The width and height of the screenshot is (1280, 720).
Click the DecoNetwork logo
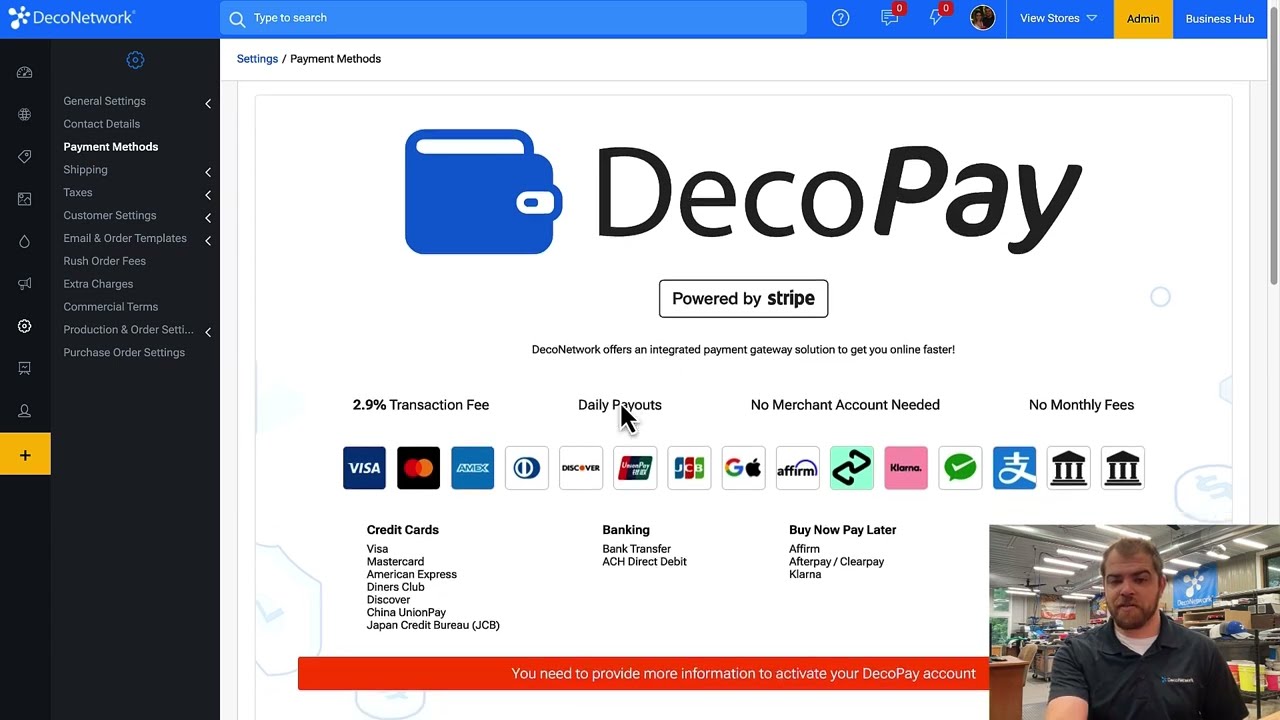[x=70, y=17]
